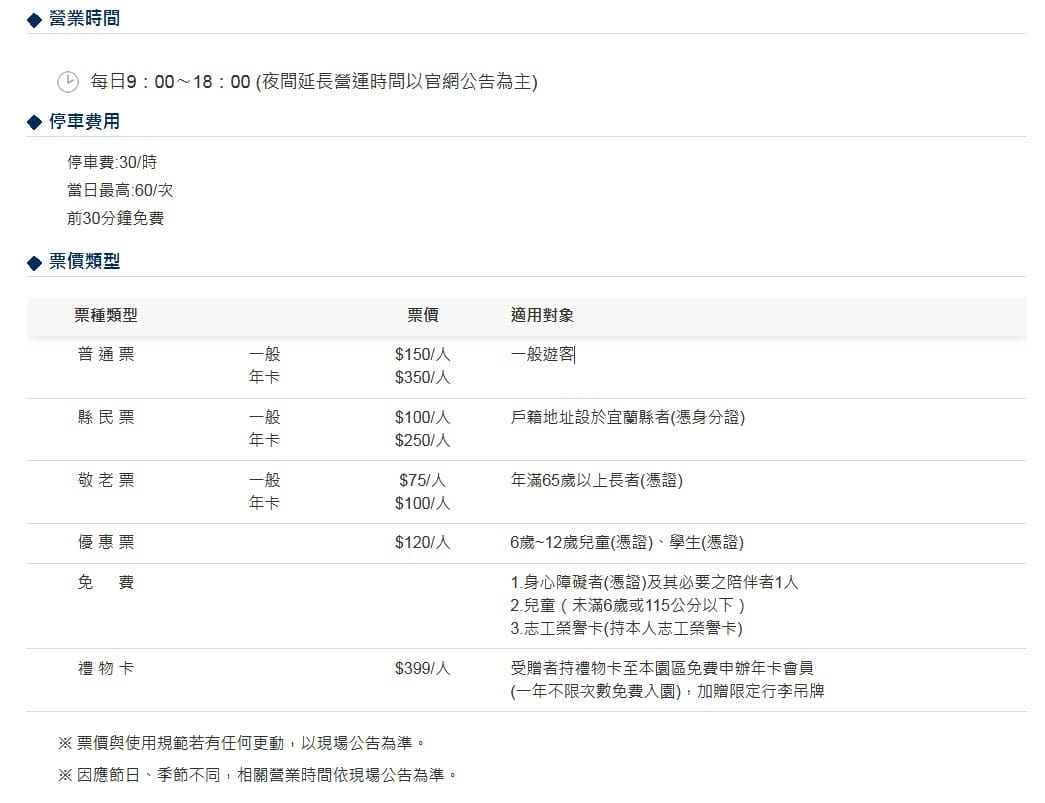
Task: Select the 營業時間 section heading
Action: tap(85, 19)
